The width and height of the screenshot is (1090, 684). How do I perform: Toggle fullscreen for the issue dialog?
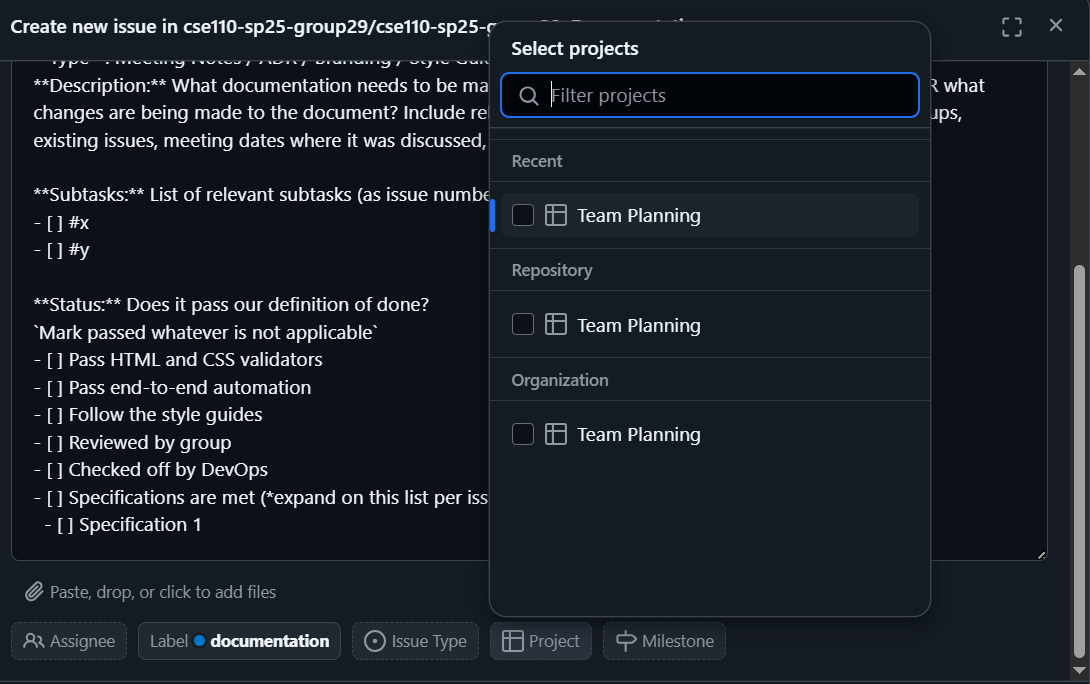coord(1012,27)
